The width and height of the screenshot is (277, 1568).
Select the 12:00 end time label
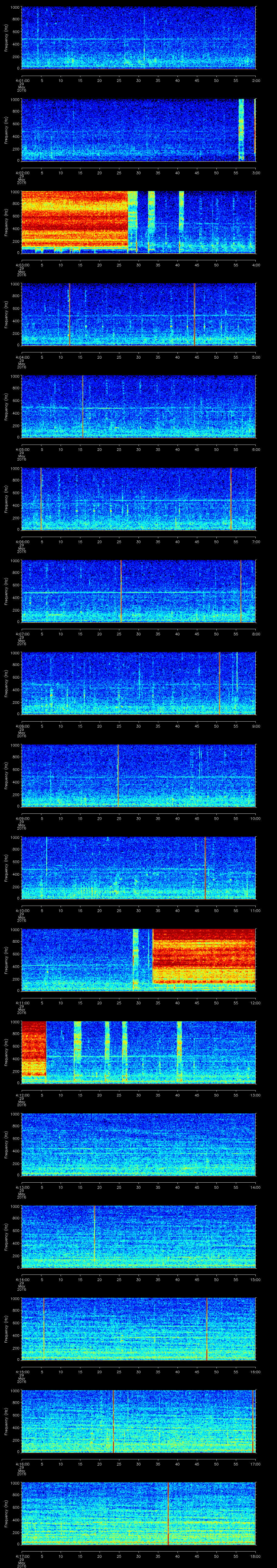click(x=256, y=1003)
